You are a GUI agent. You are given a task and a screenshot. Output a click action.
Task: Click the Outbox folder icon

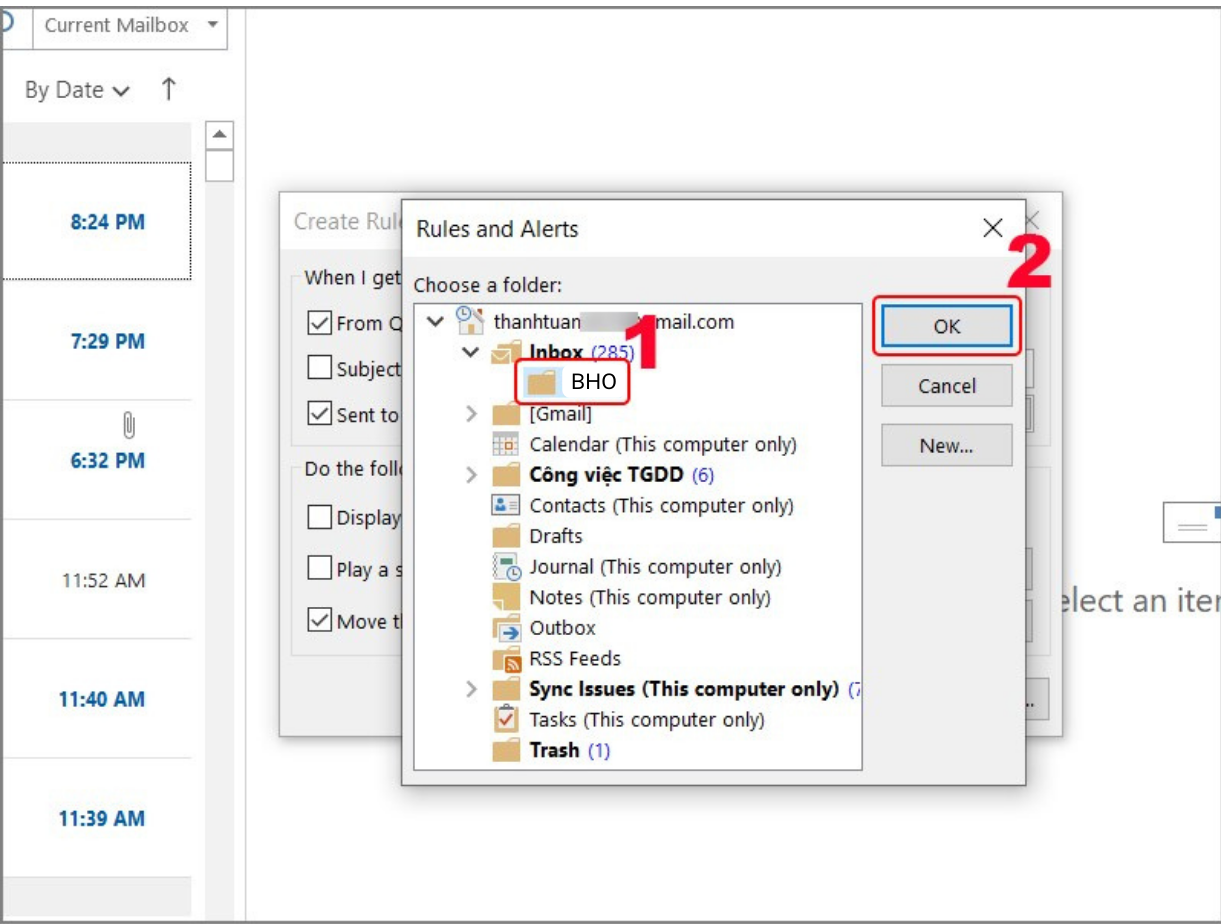(x=507, y=629)
